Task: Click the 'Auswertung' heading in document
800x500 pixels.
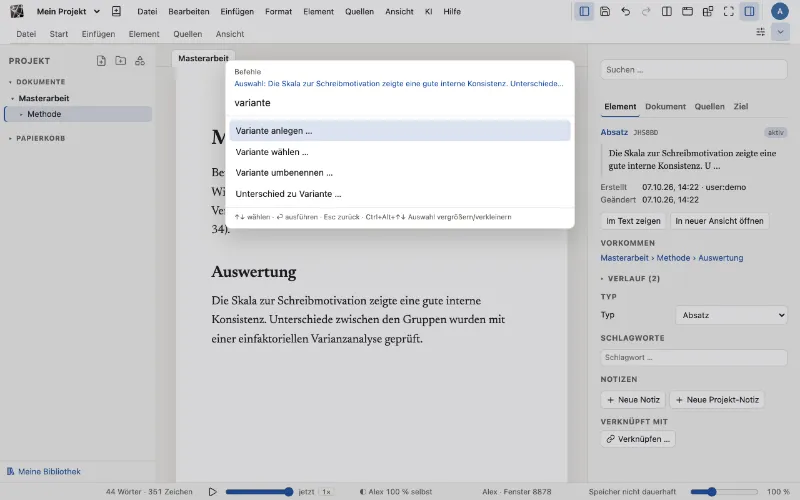Action: click(254, 271)
